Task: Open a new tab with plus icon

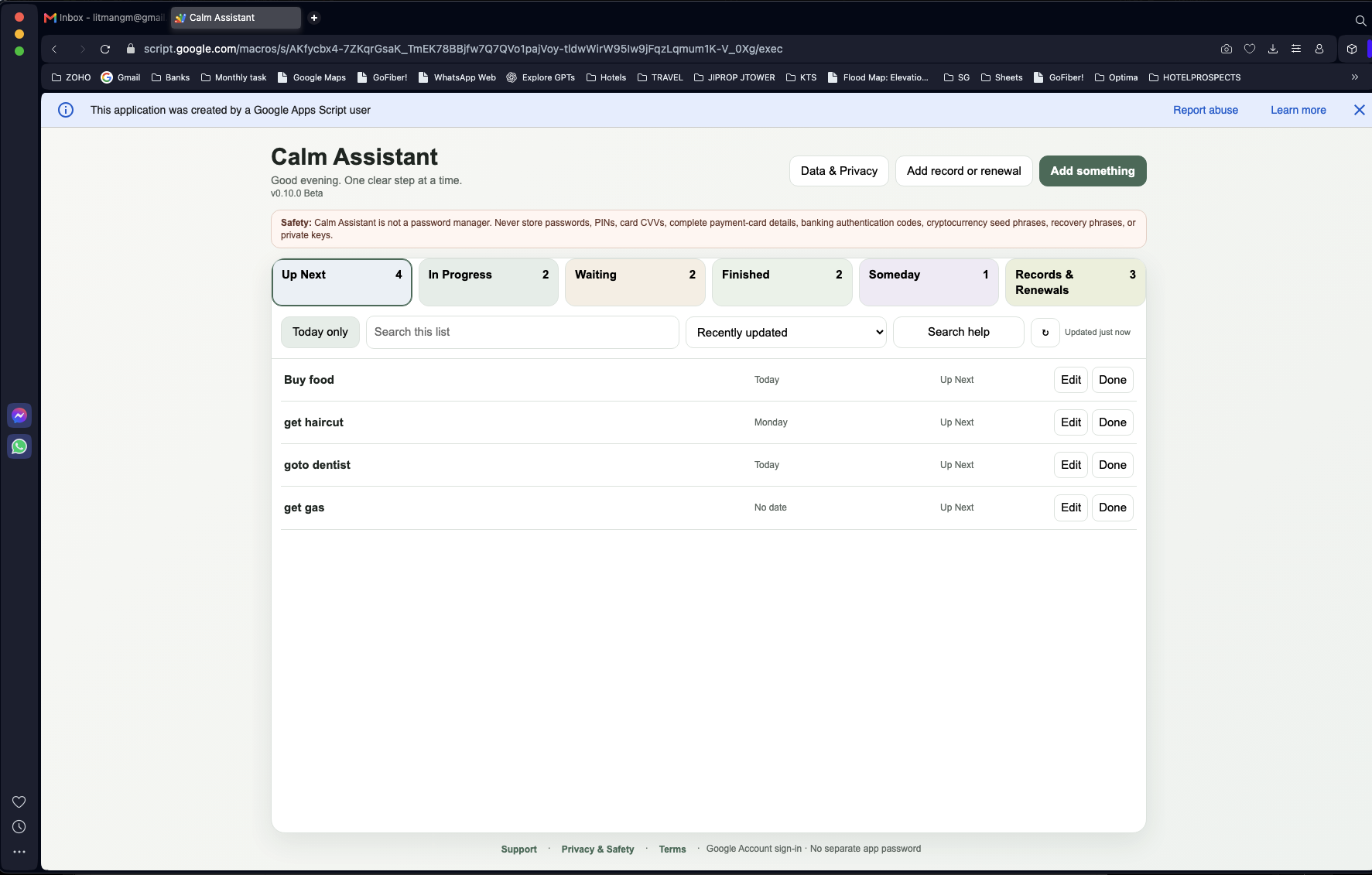Action: (x=314, y=18)
